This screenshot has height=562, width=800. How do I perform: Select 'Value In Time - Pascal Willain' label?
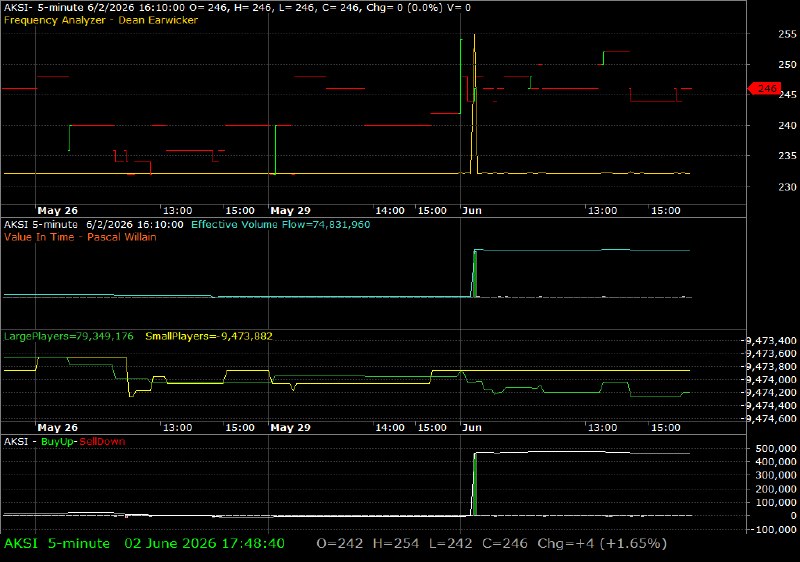click(80, 237)
